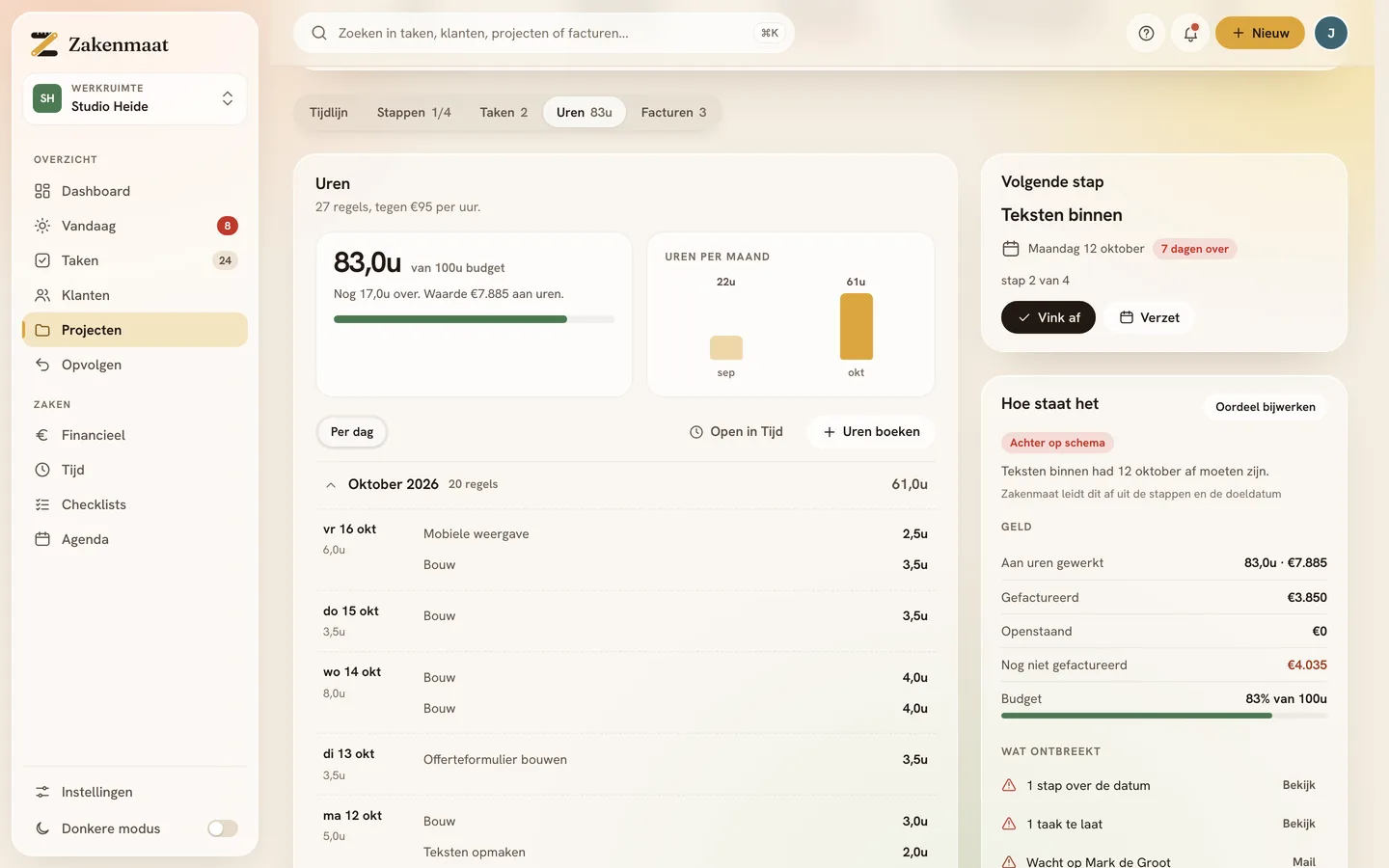Click the Open in Tijd clock link
The height and width of the screenshot is (868, 1389).
[736, 432]
